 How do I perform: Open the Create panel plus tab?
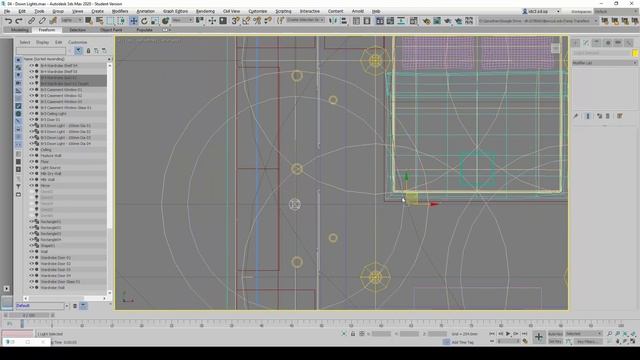click(575, 42)
